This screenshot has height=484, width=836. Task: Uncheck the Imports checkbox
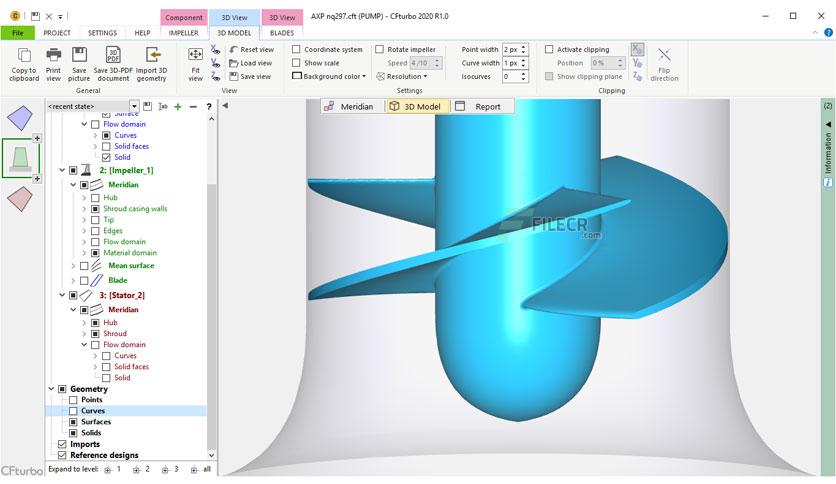(x=62, y=444)
